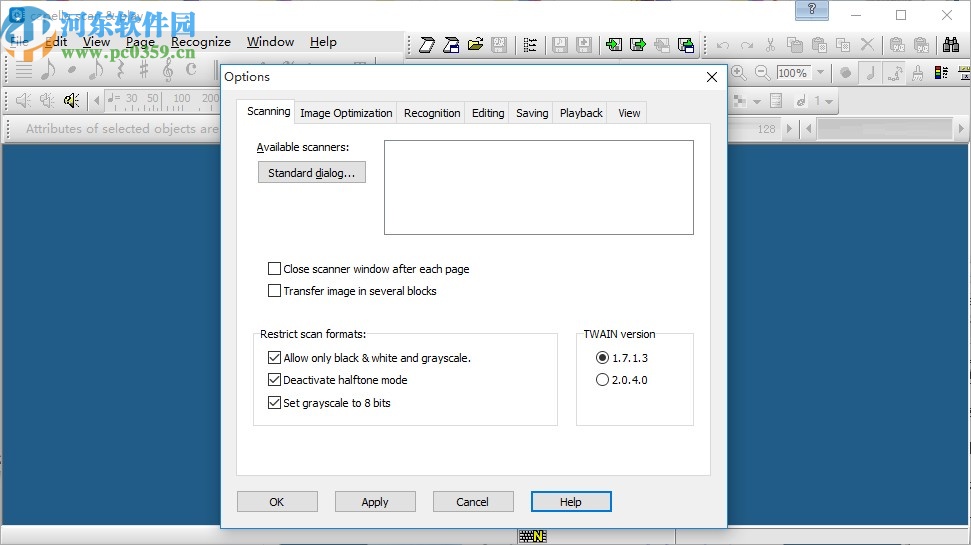
Task: Click the common time C icon
Action: [x=191, y=69]
